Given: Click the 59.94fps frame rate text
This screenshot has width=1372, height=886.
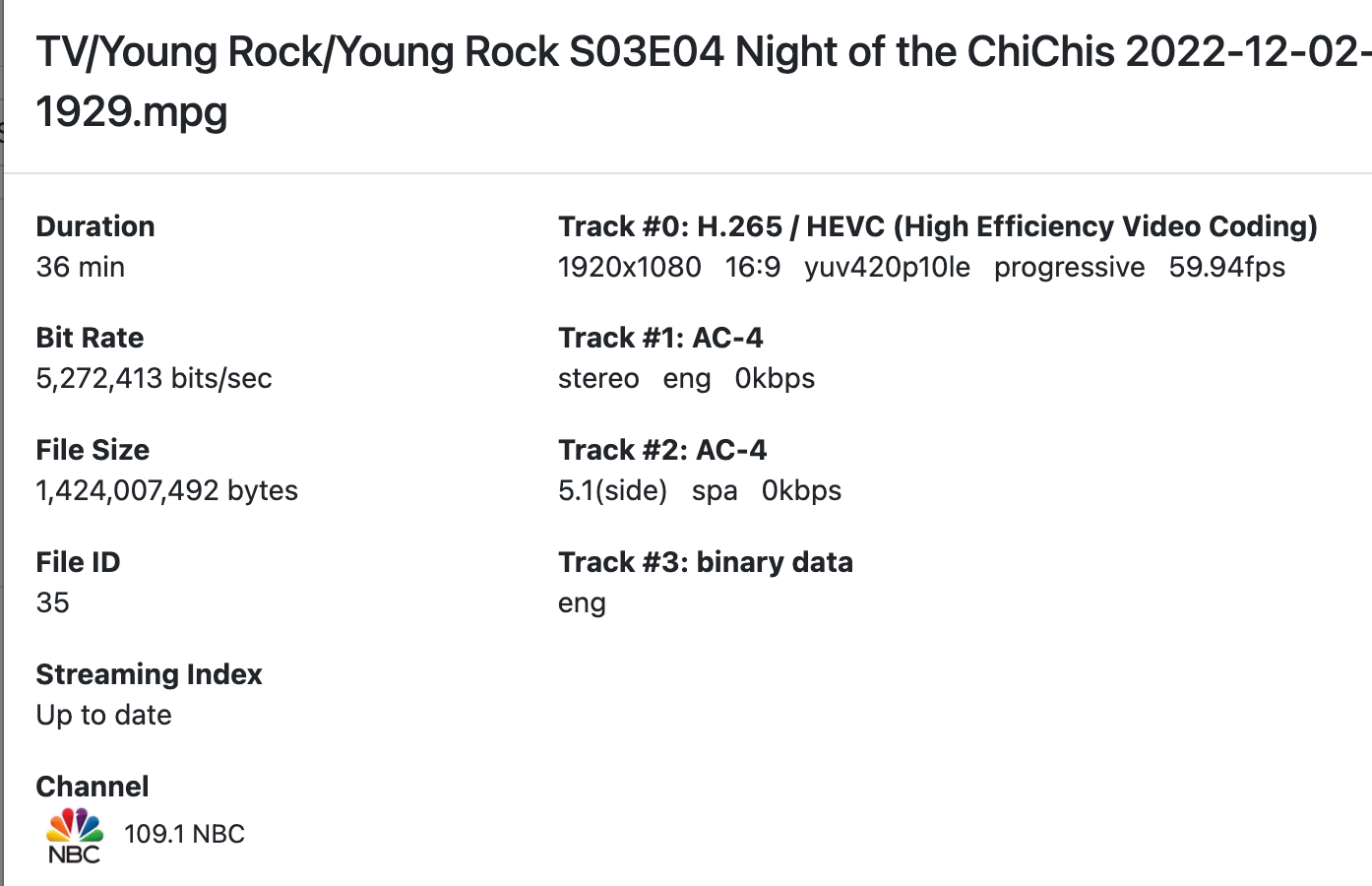Looking at the screenshot, I should point(1226,267).
